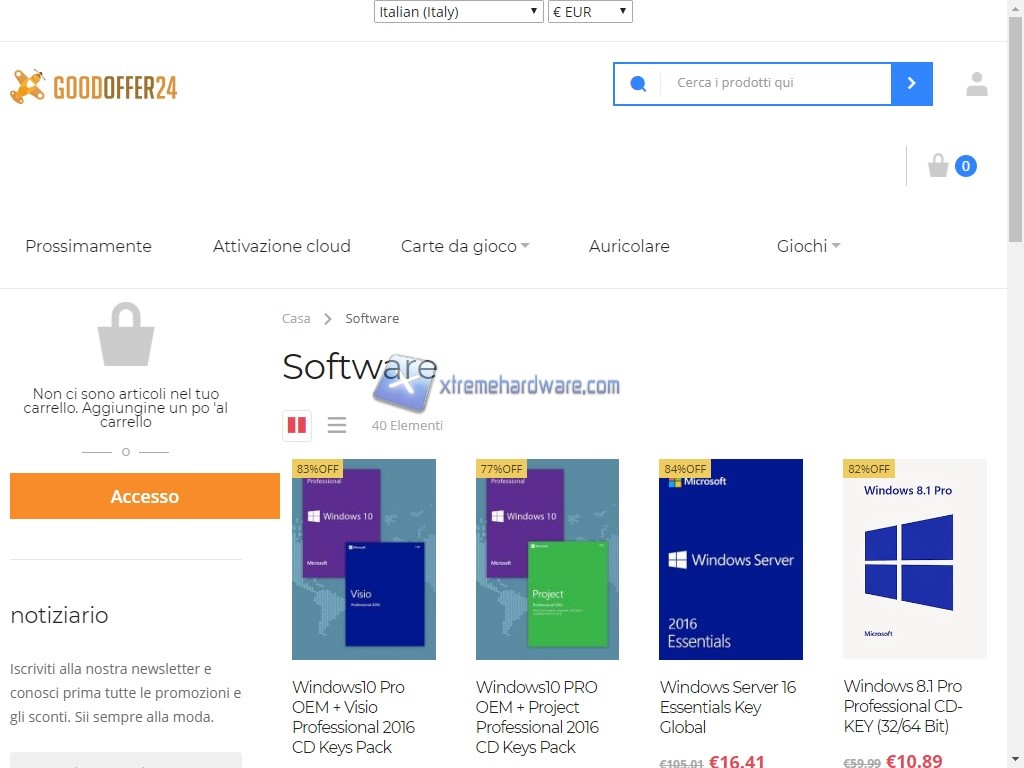
Task: Navigate to Casa breadcrumb link
Action: pos(296,318)
